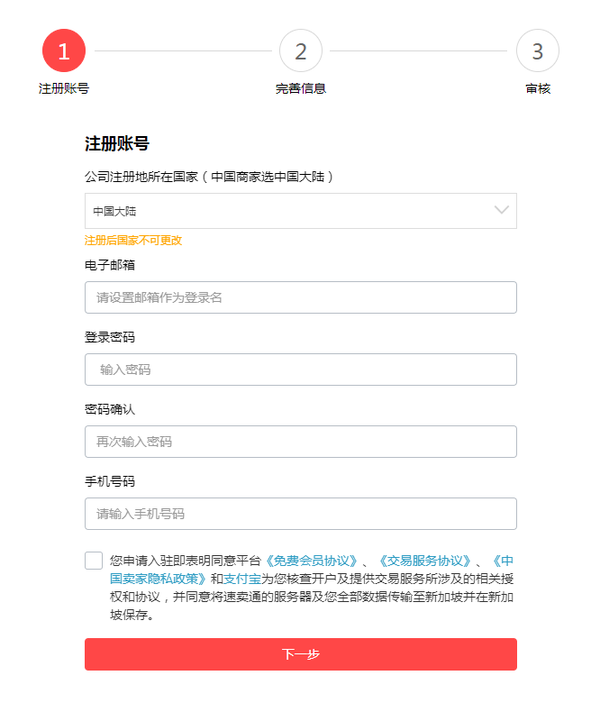Open the country dropdown showing 中国大陆
Screen dimensions: 600x712
(x=301, y=211)
